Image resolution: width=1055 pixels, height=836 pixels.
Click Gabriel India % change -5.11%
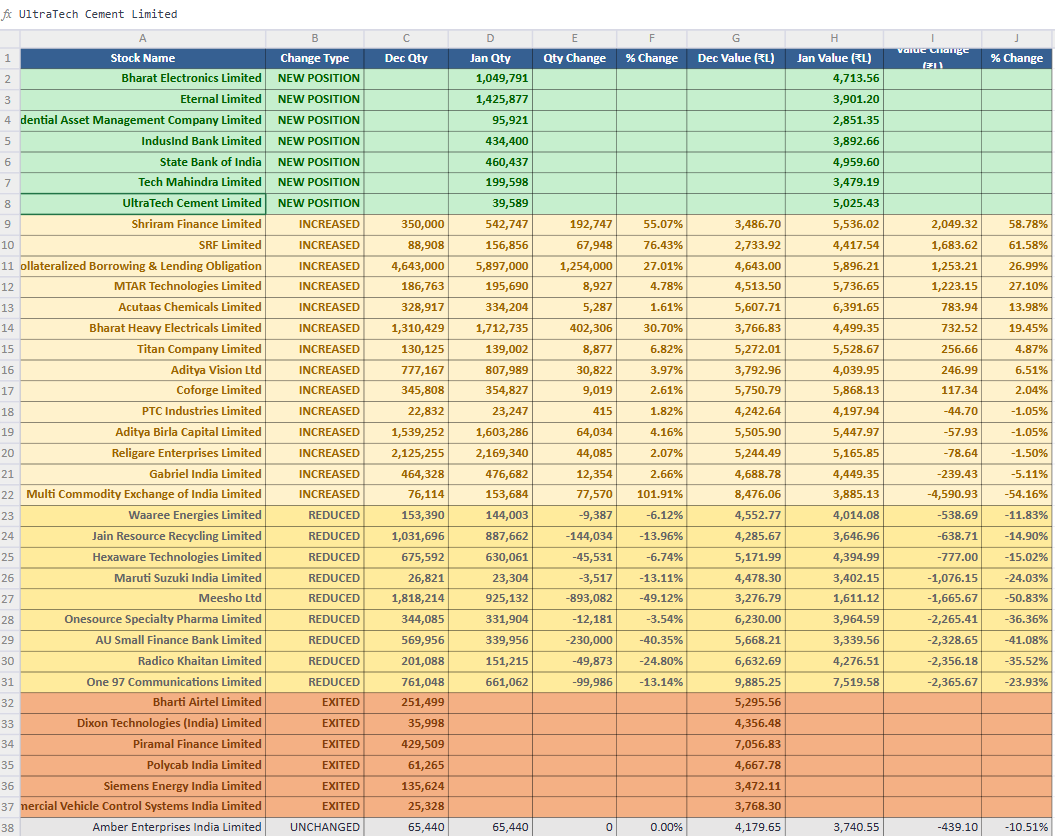click(1016, 474)
